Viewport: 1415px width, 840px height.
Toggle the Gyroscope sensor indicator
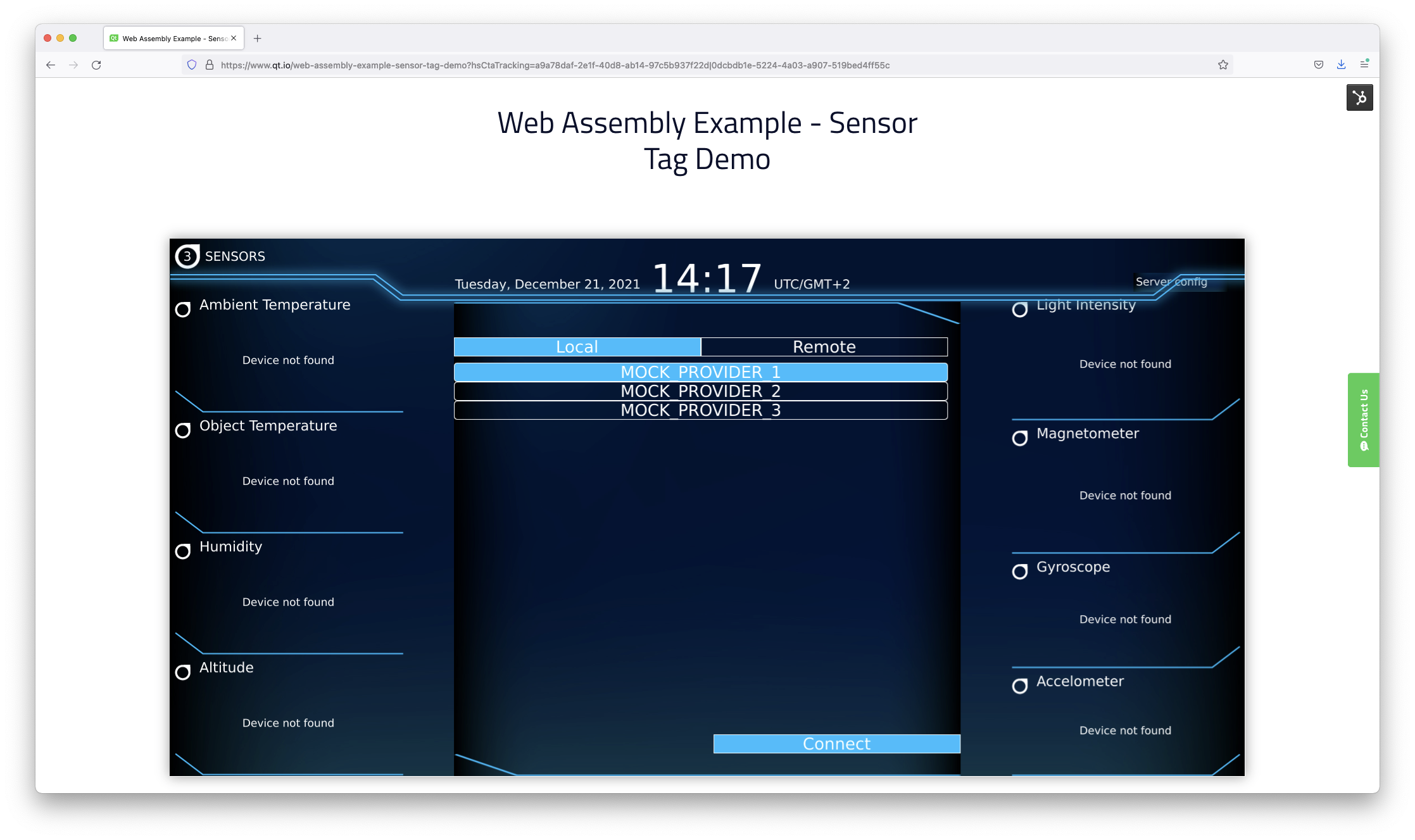click(x=1021, y=569)
